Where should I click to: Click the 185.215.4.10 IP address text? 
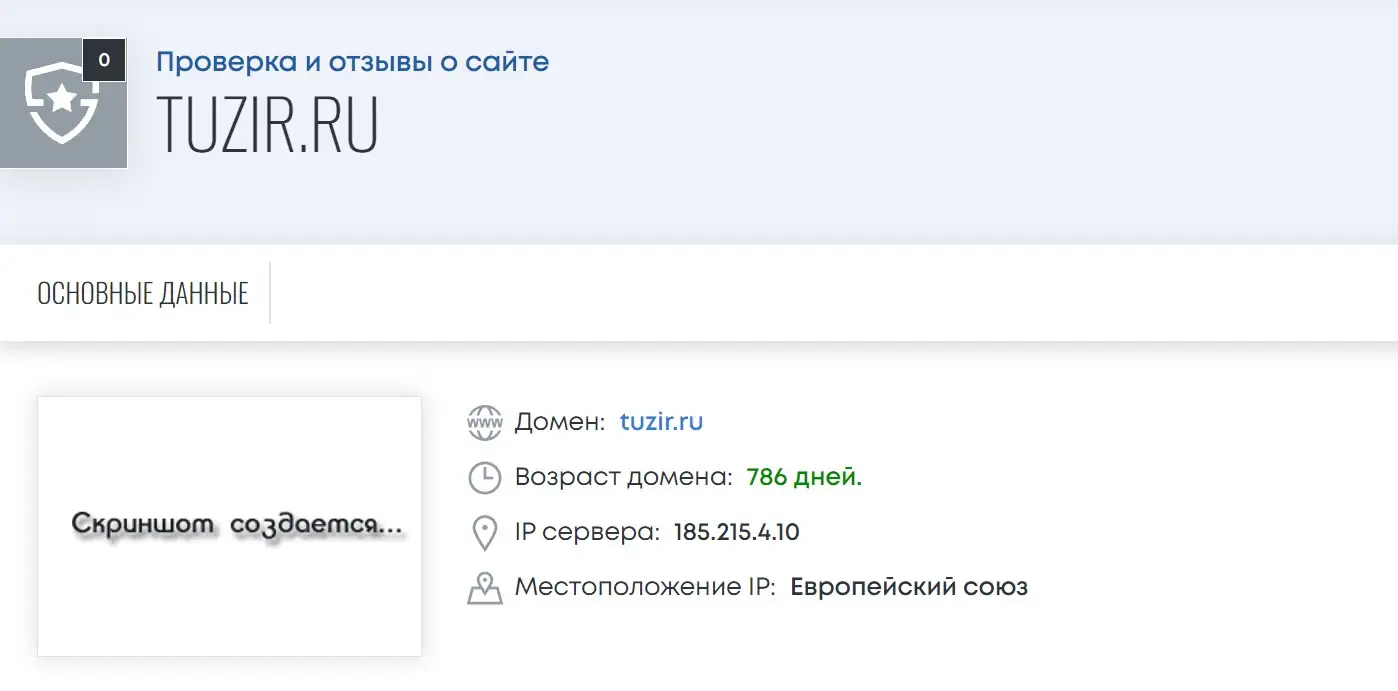737,532
